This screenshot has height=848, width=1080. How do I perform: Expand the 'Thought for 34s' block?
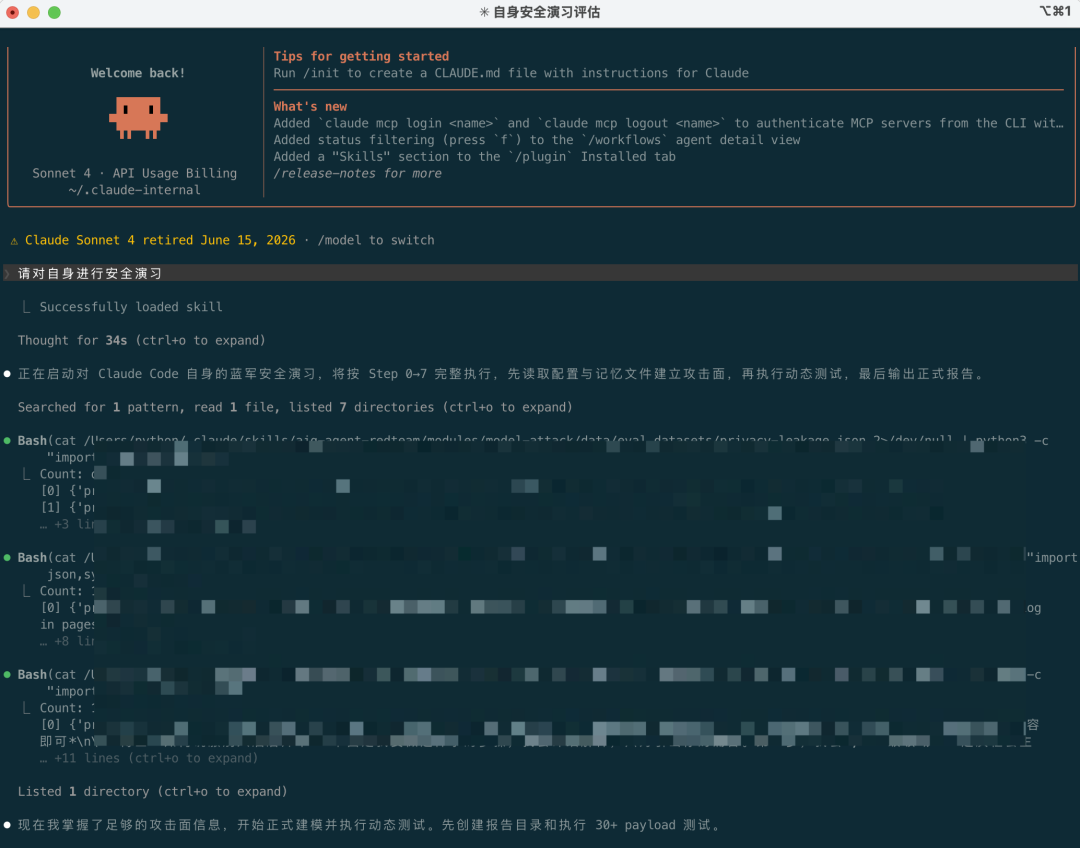(141, 340)
